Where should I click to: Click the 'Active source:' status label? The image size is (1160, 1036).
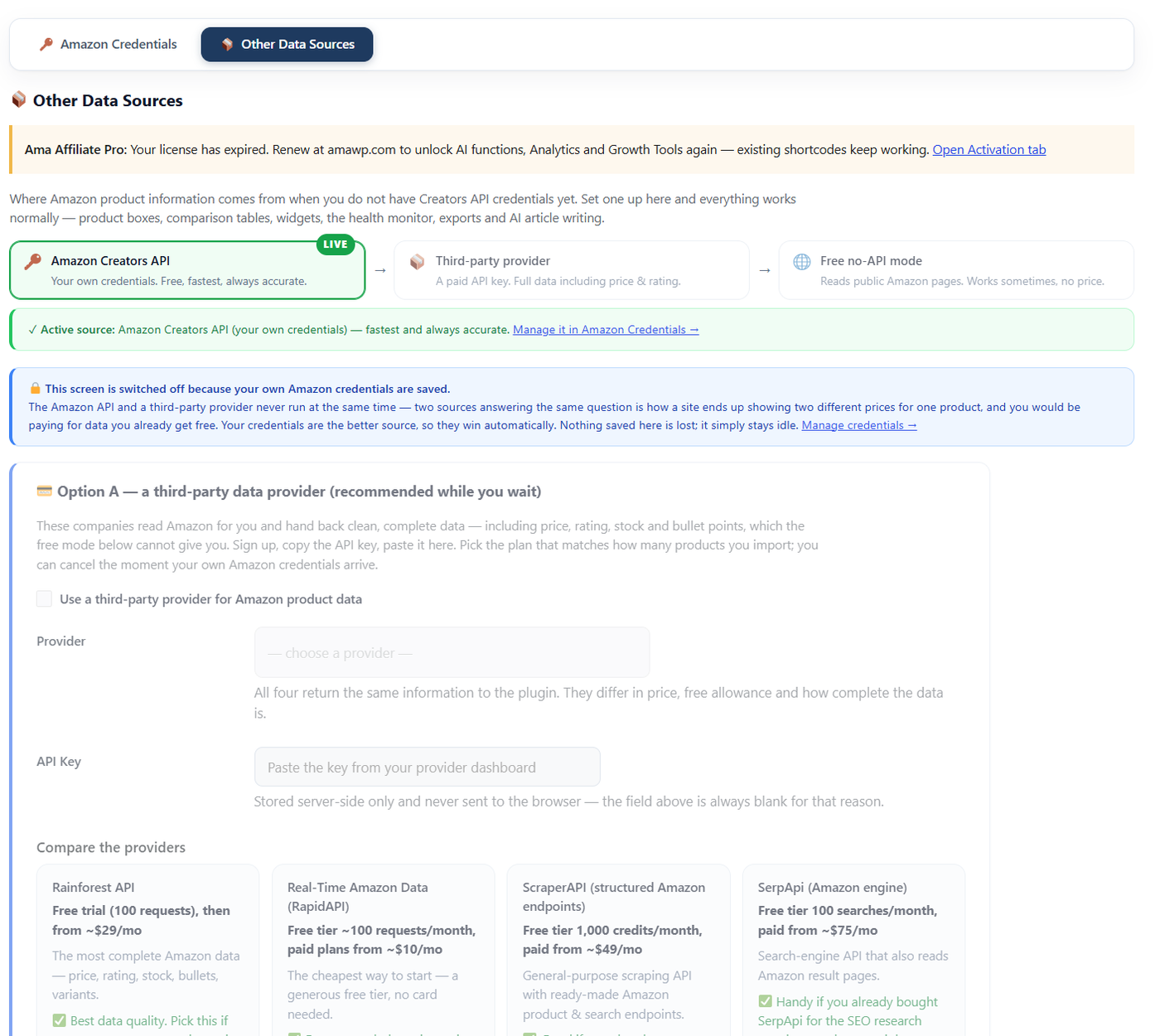pyautogui.click(x=78, y=329)
